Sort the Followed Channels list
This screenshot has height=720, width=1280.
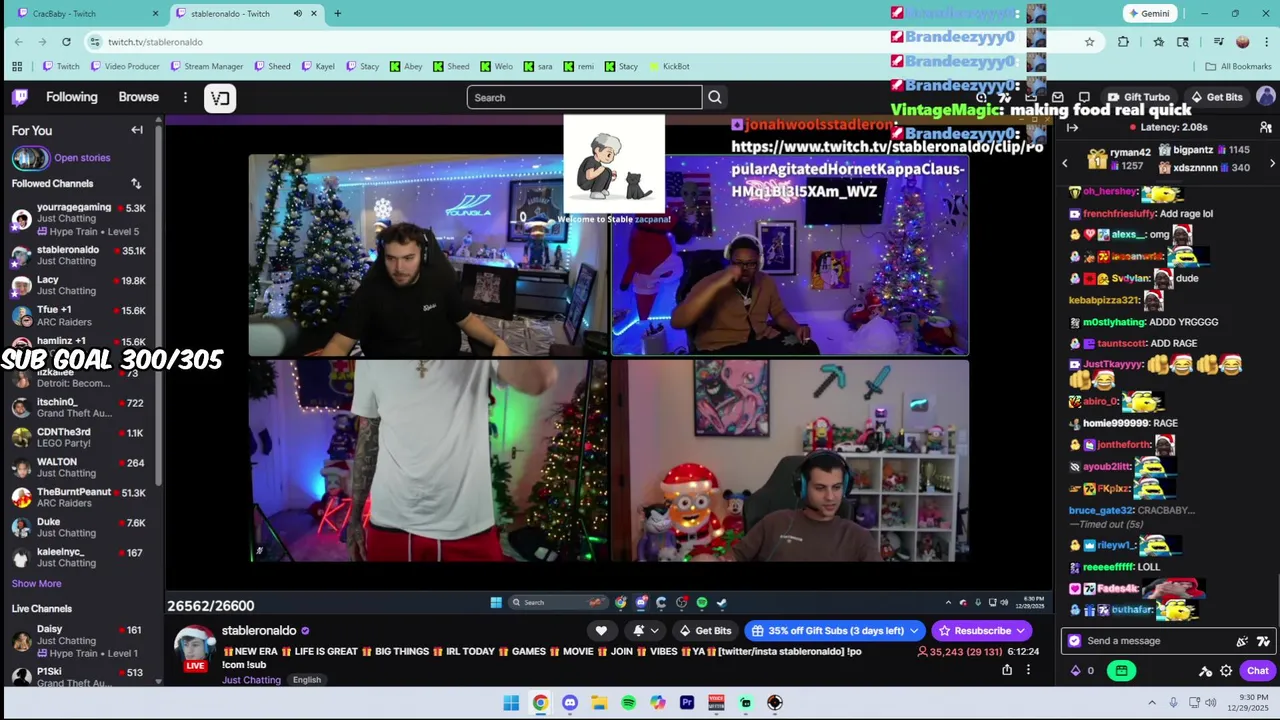click(x=136, y=184)
